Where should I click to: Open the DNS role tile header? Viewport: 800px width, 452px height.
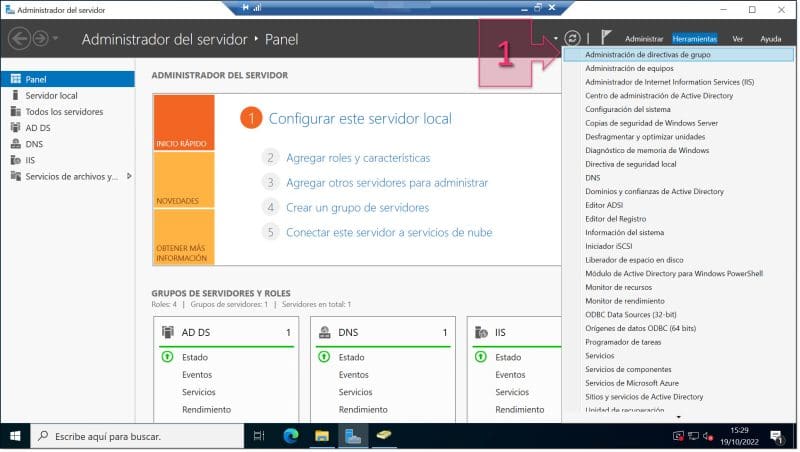(x=383, y=332)
